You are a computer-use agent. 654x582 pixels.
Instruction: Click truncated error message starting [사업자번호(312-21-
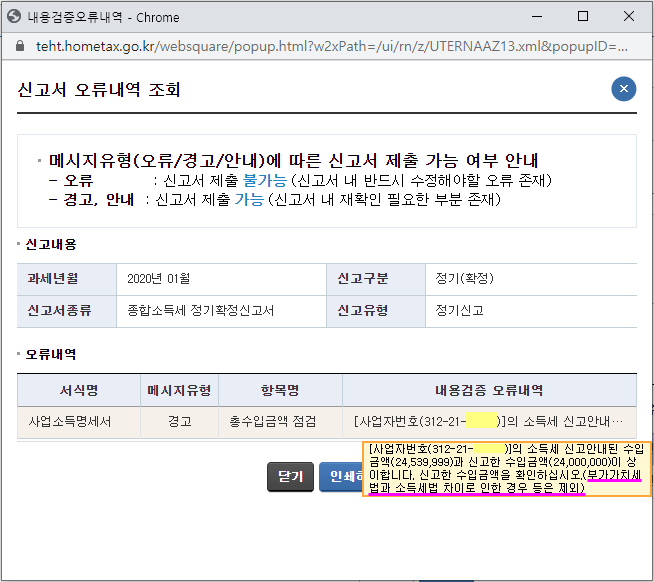point(489,422)
